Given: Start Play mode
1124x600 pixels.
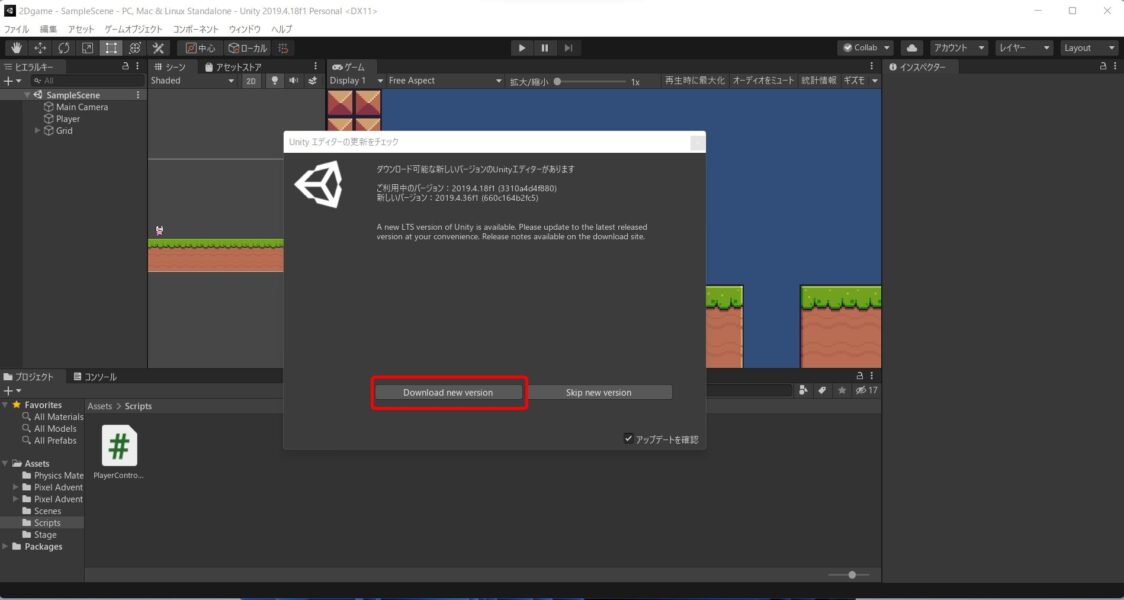Looking at the screenshot, I should coord(522,48).
